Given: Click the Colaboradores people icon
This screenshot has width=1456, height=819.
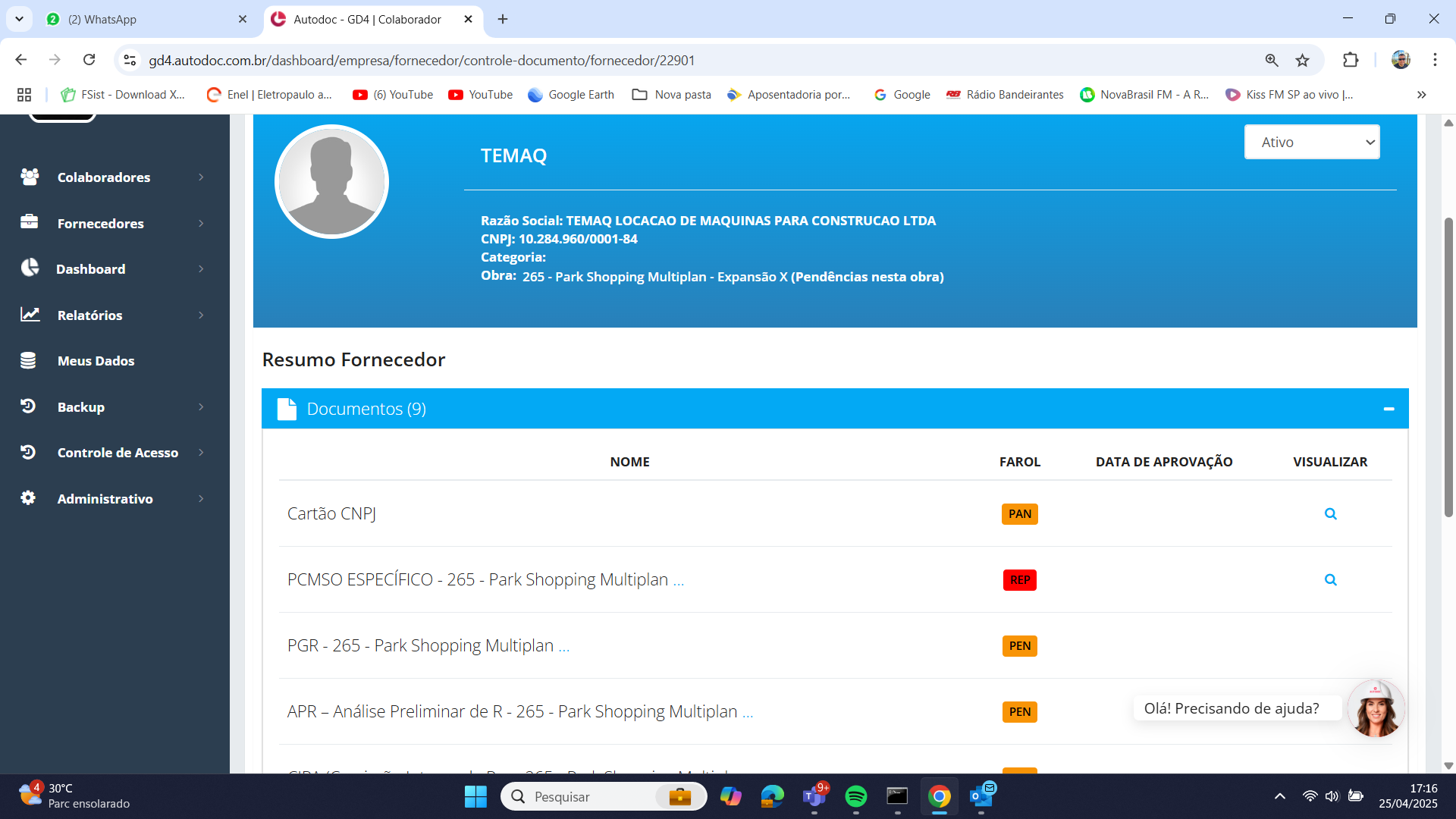Looking at the screenshot, I should click(30, 177).
